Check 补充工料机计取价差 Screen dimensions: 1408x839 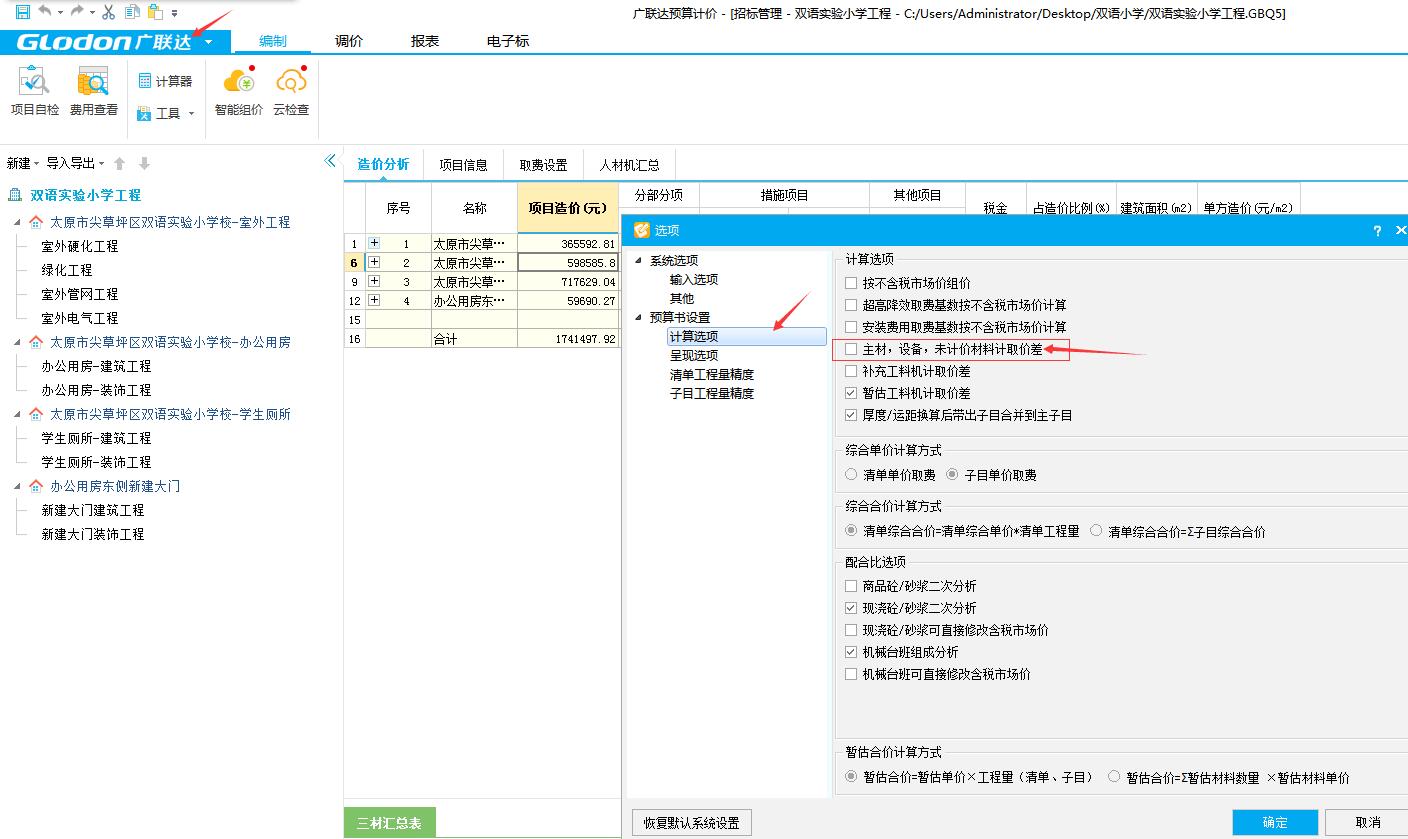[851, 371]
